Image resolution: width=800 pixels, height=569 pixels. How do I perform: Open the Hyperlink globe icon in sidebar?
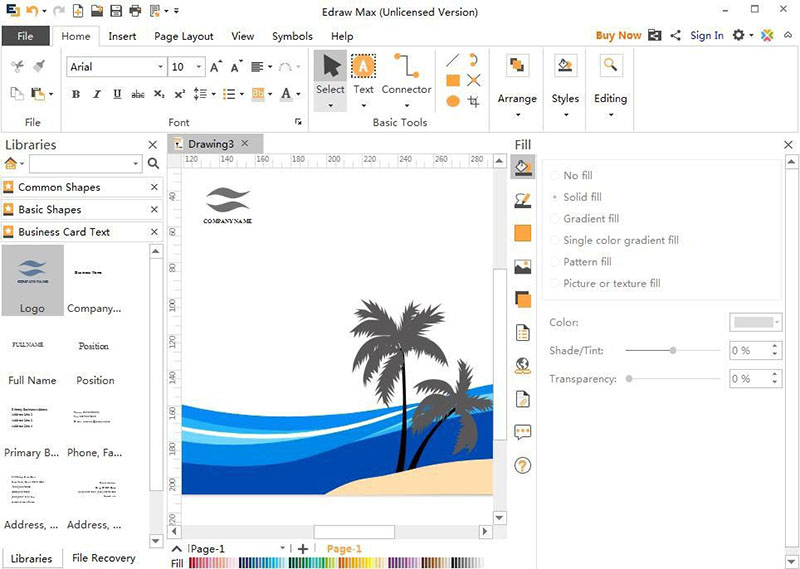point(522,366)
